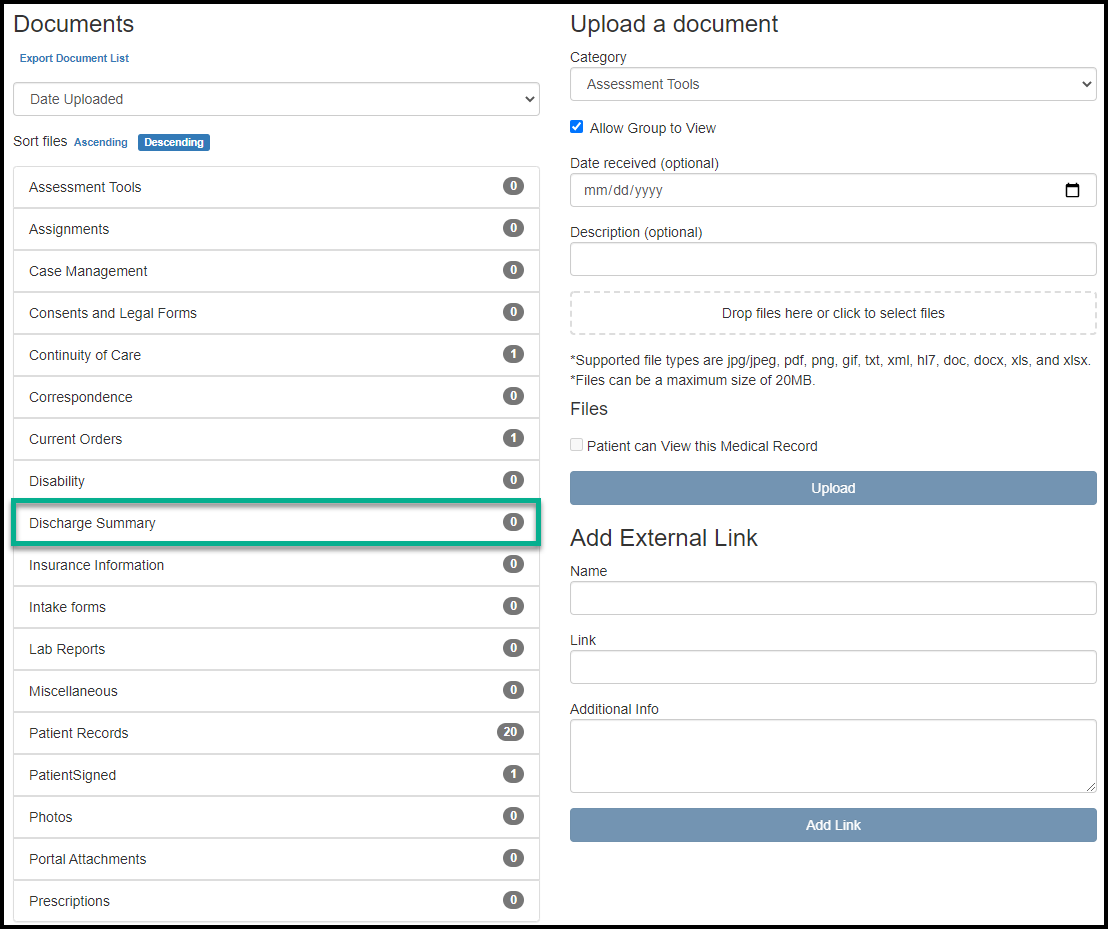Click the drop files area to select files
The width and height of the screenshot is (1108, 929).
click(833, 313)
